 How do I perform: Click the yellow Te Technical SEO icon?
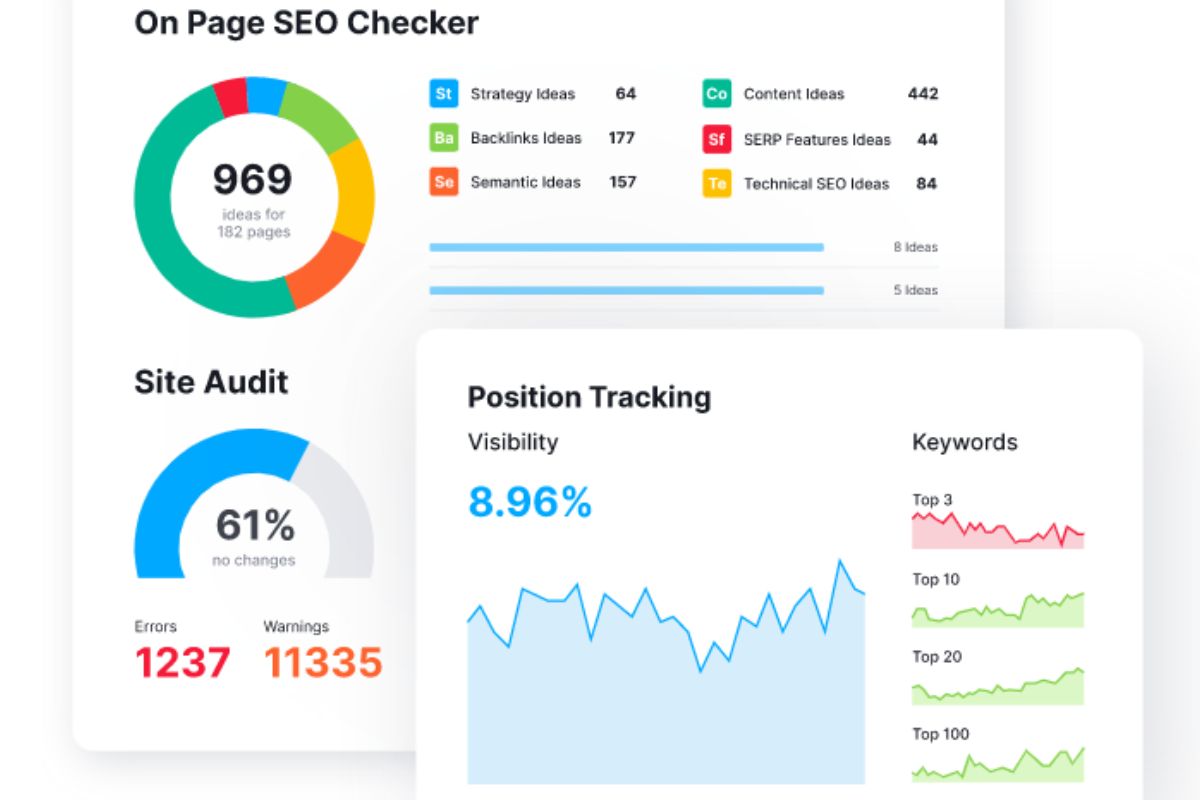click(x=716, y=184)
